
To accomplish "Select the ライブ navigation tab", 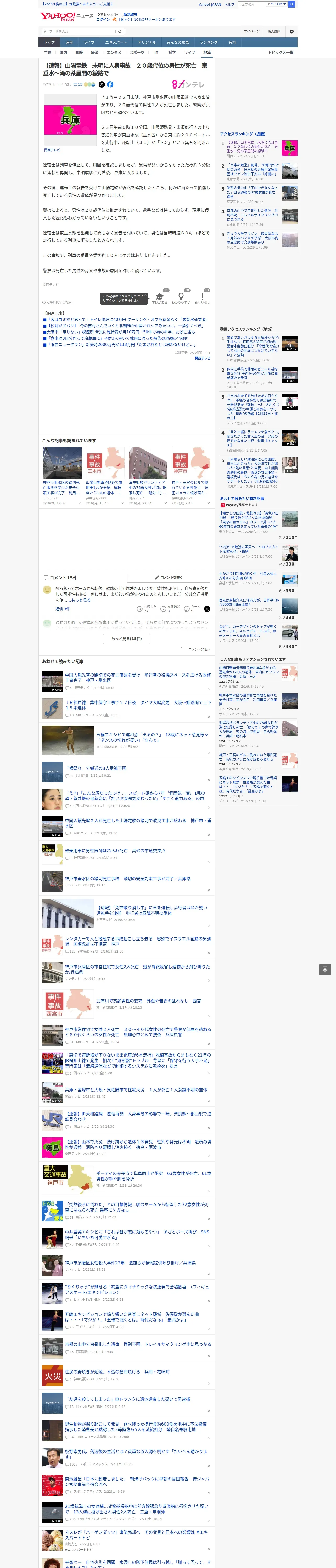I will (89, 43).
